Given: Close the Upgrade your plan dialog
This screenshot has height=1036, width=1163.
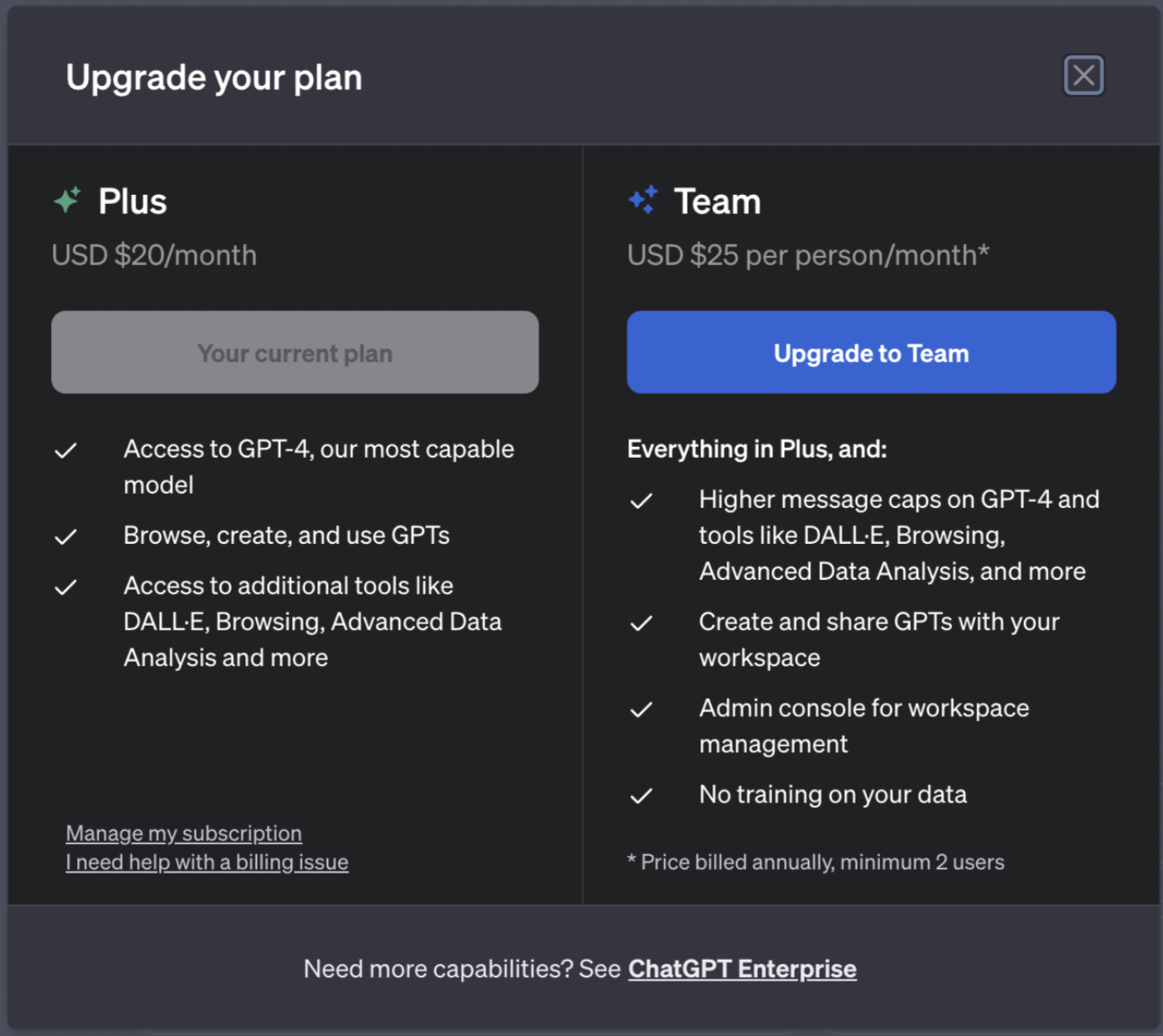Looking at the screenshot, I should click(x=1084, y=76).
